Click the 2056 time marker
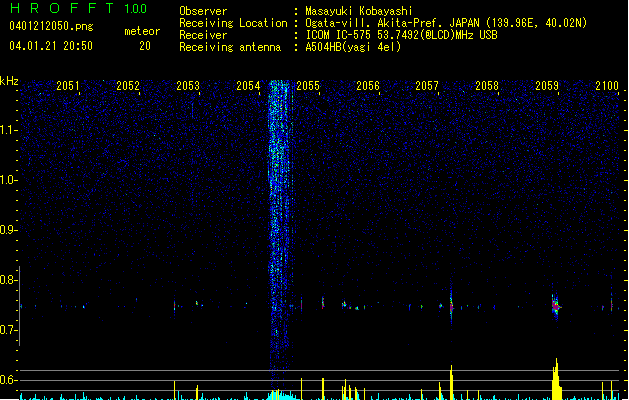The height and width of the screenshot is (400, 629). (x=368, y=86)
